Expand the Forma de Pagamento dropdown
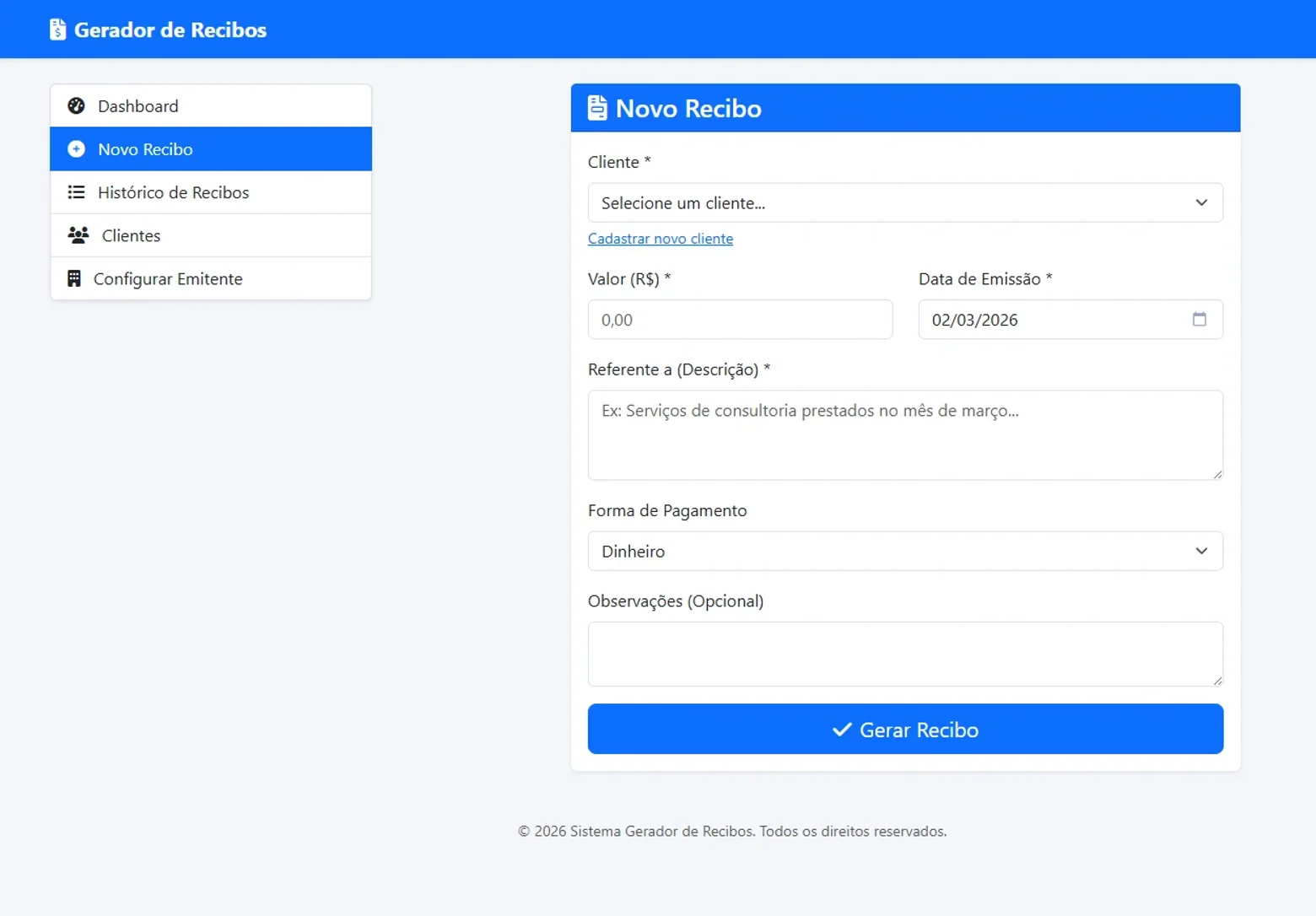 pos(905,551)
